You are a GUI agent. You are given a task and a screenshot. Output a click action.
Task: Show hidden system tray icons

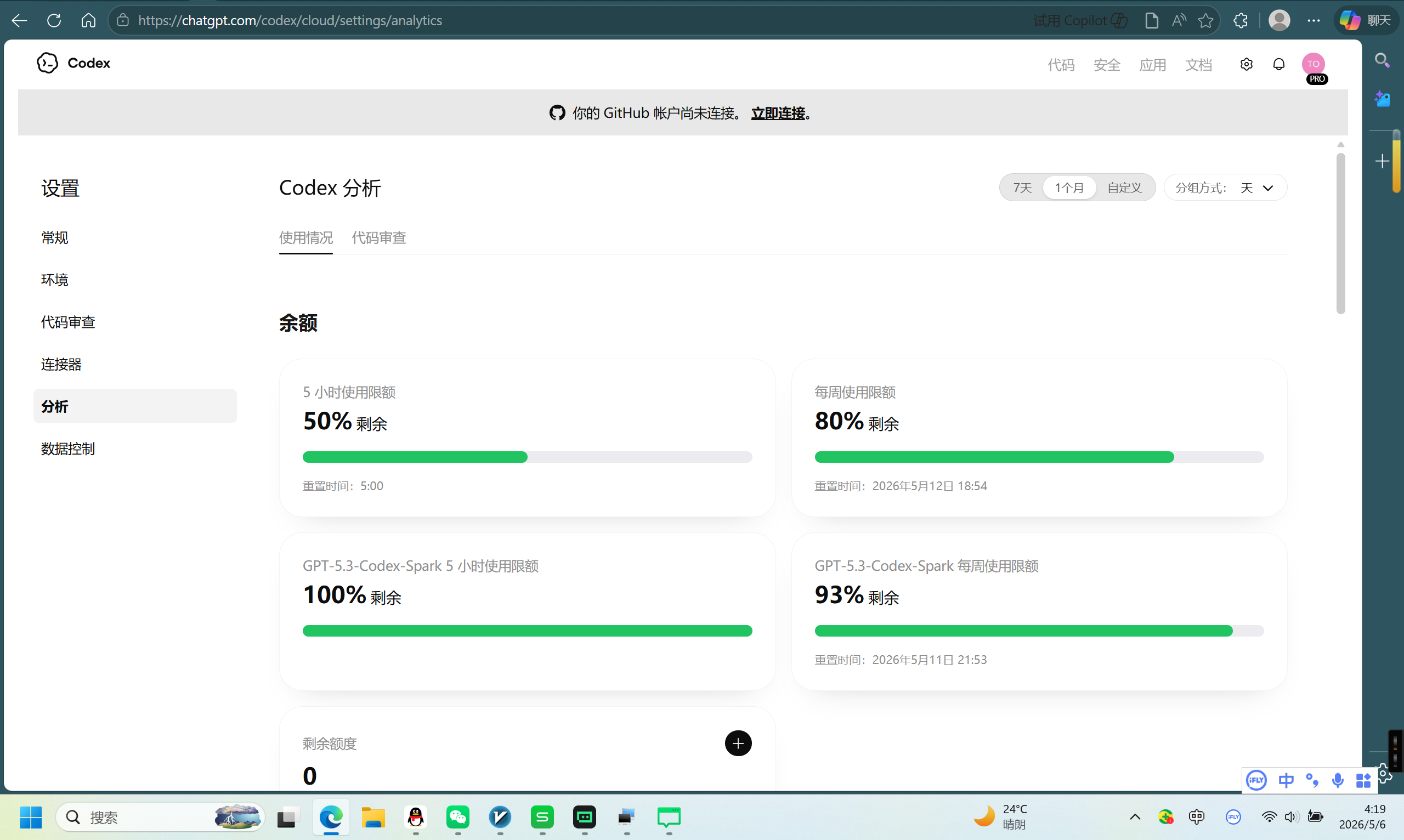click(1135, 817)
